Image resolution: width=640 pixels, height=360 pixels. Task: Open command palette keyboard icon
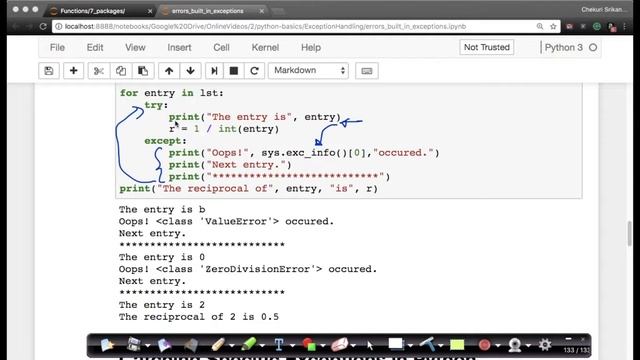[367, 71]
